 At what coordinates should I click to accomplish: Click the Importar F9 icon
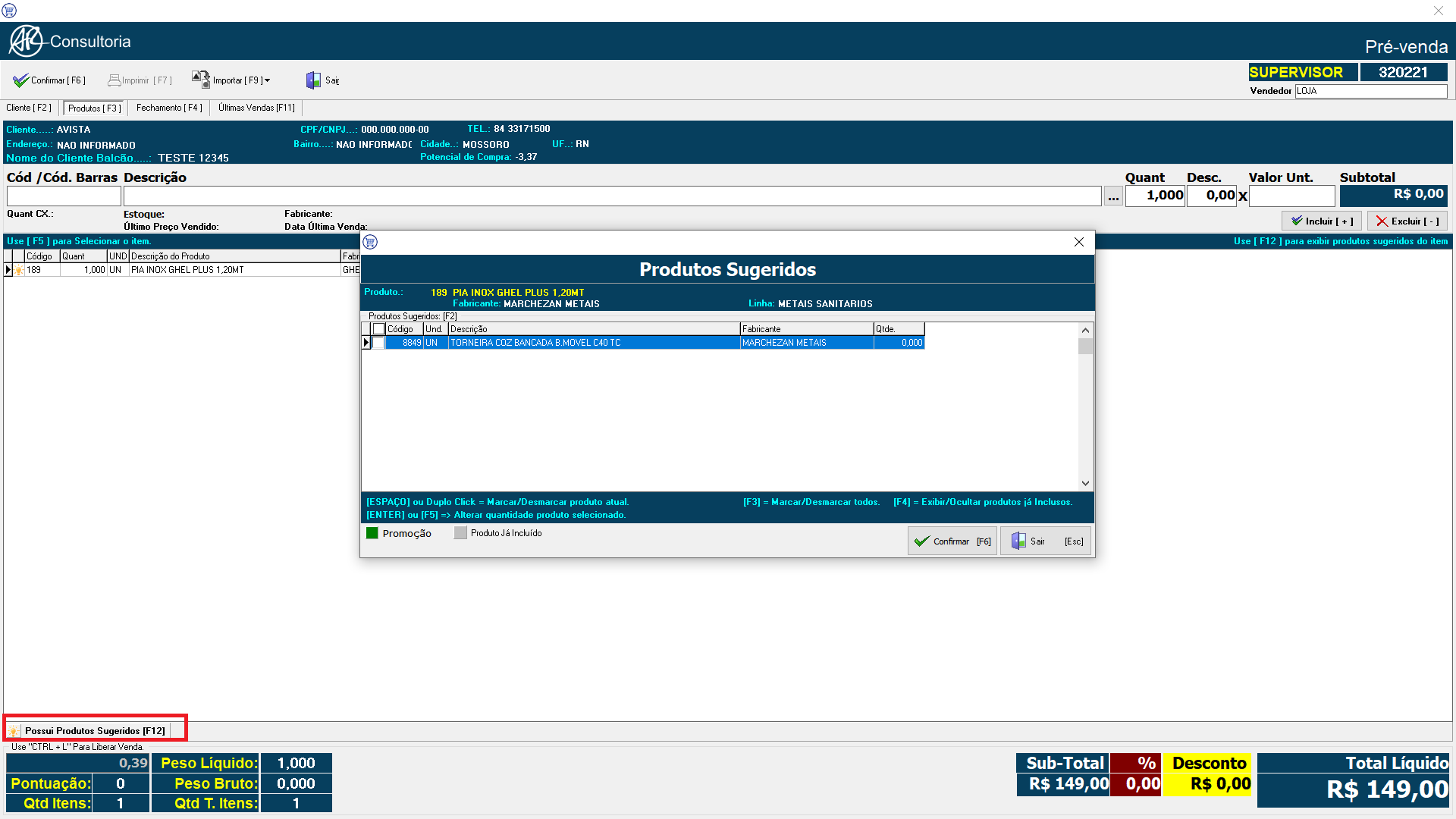click(201, 80)
